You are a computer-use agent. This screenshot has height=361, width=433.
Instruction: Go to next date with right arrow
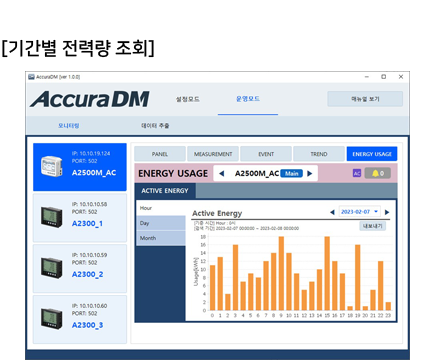coord(387,212)
